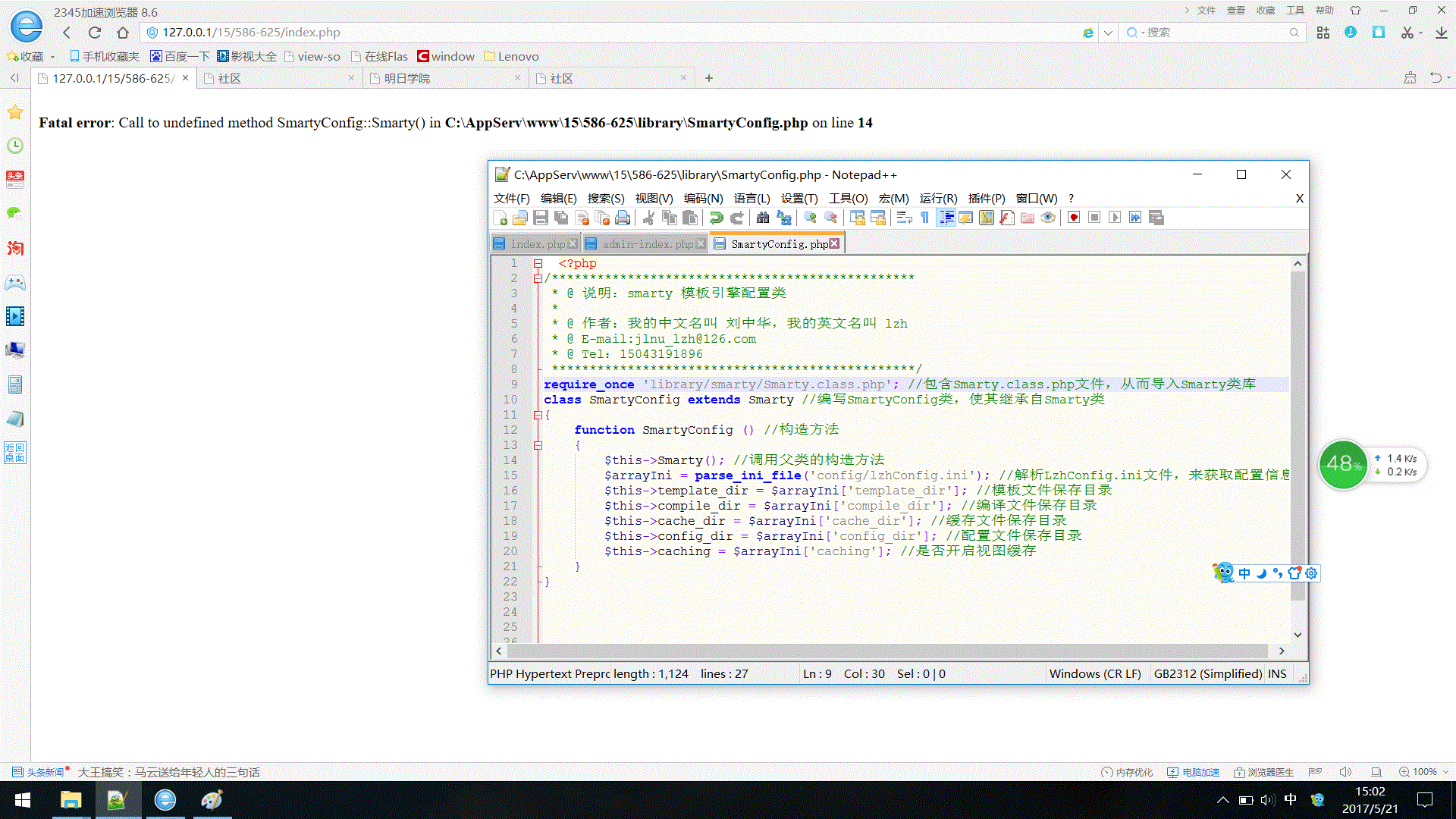This screenshot has width=1456, height=819.
Task: Open the 插件(P) menu
Action: click(987, 199)
